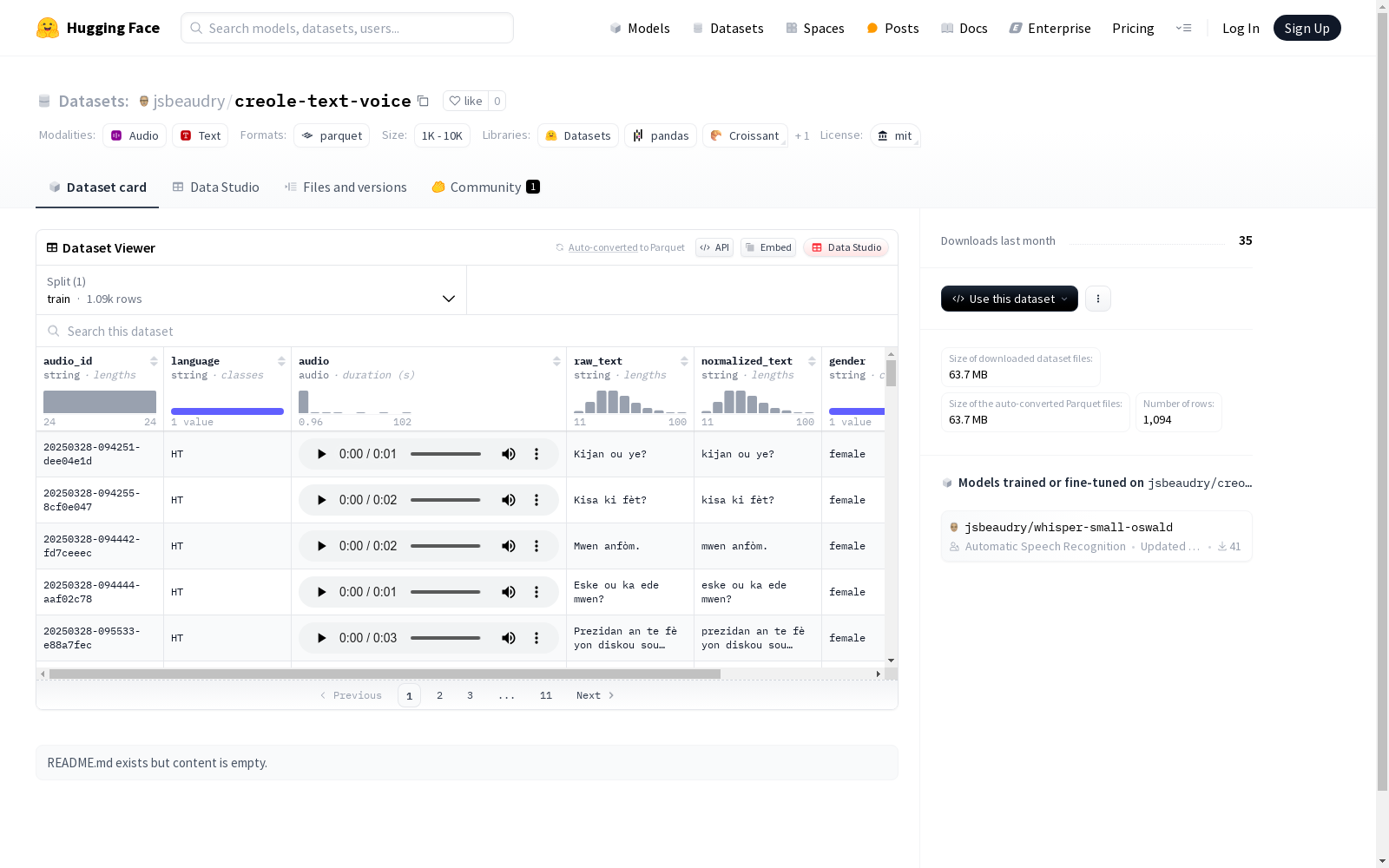Focus the Search models, datasets, users field

tap(347, 28)
